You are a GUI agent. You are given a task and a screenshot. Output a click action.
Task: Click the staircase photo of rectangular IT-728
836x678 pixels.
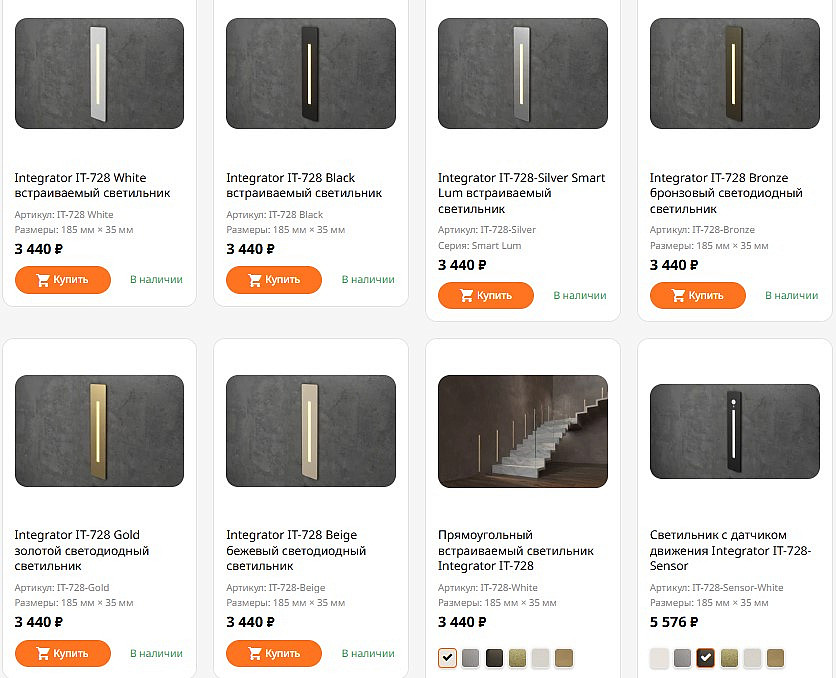[x=522, y=432]
